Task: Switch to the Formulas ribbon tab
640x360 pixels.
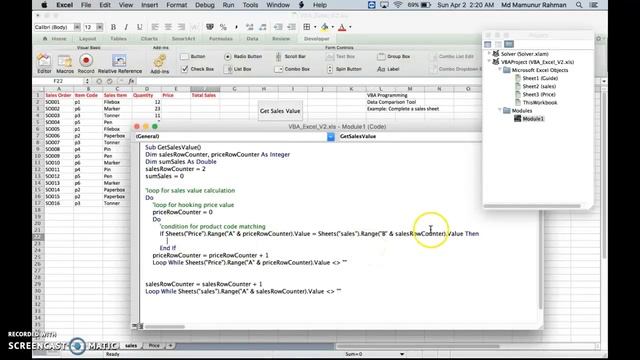Action: tap(221, 39)
